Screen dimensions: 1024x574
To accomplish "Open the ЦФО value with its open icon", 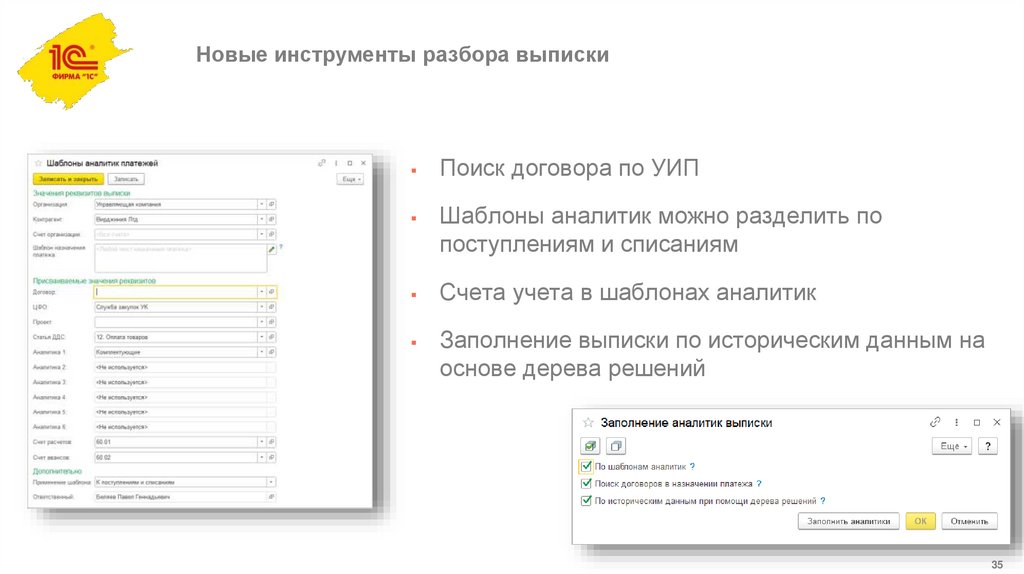I will [x=272, y=307].
